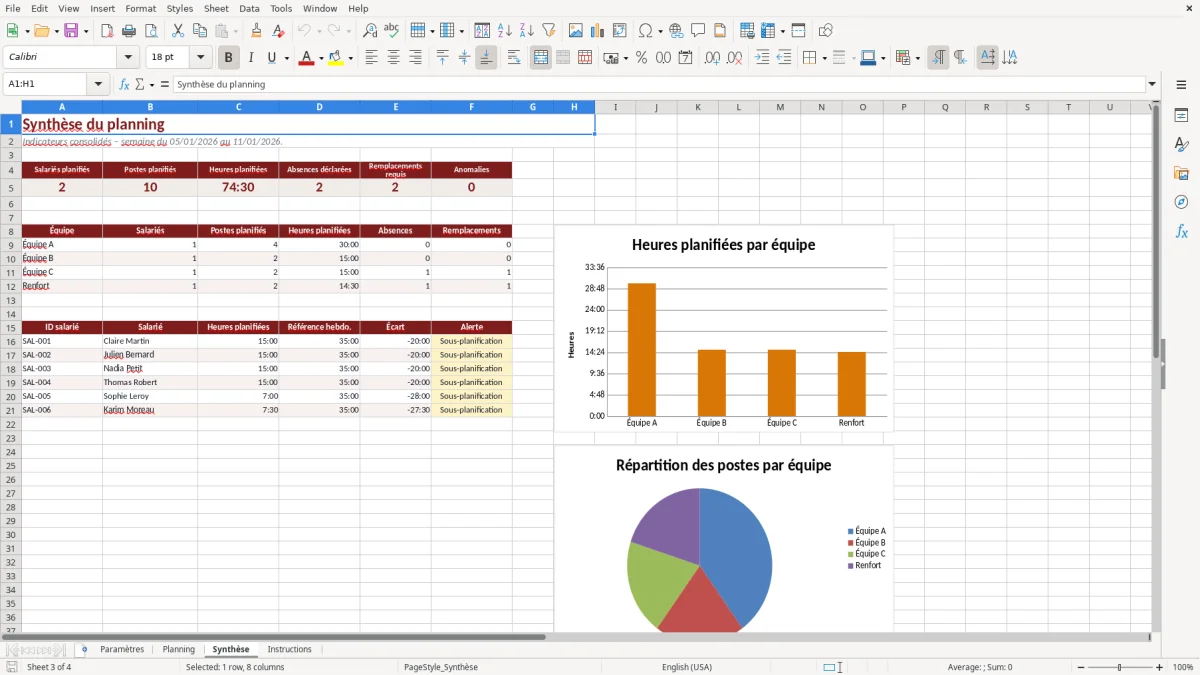Open the Borders dropdown arrow
Image resolution: width=1200 pixels, height=675 pixels.
pos(824,58)
